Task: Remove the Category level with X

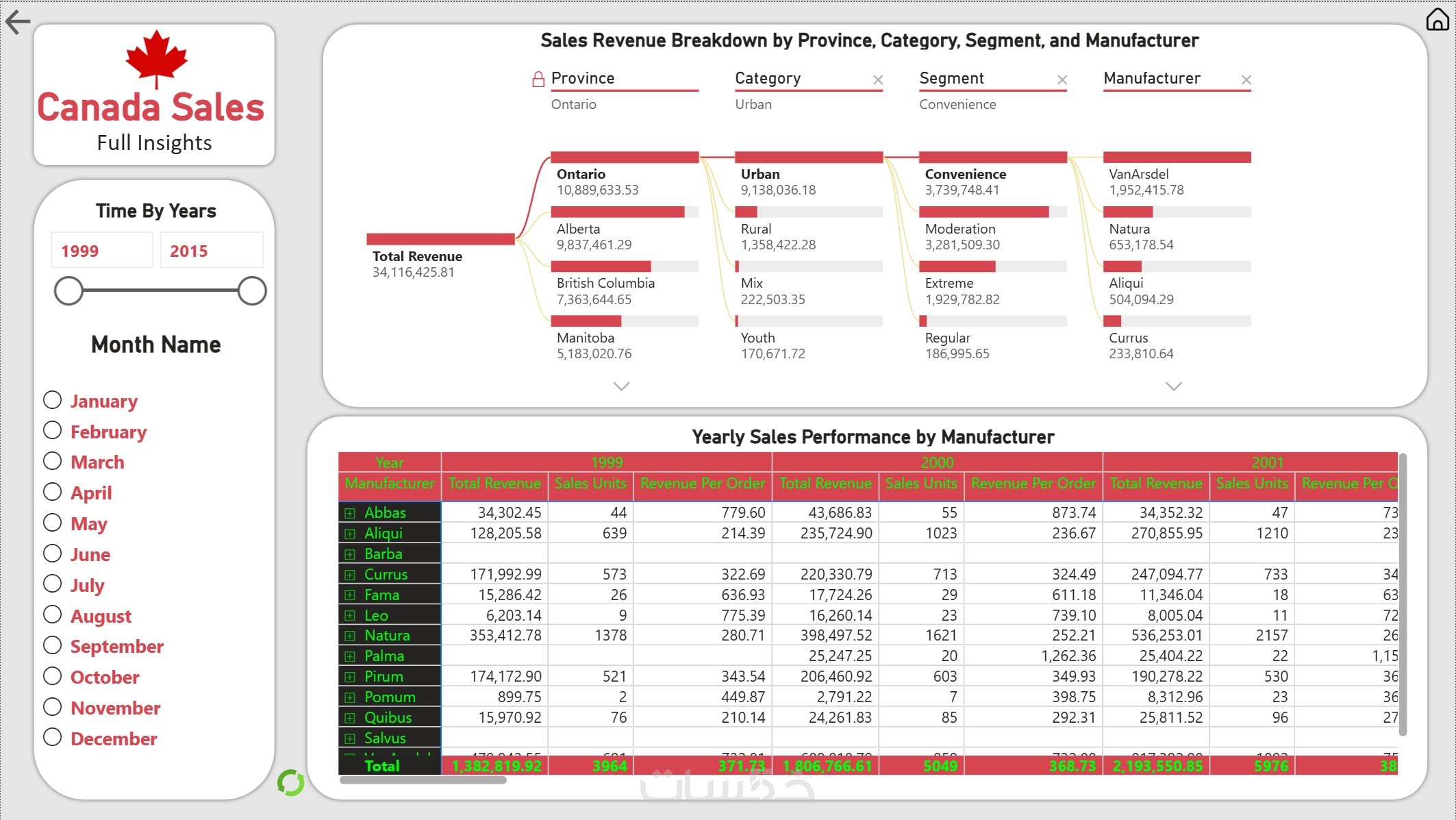Action: tap(878, 80)
